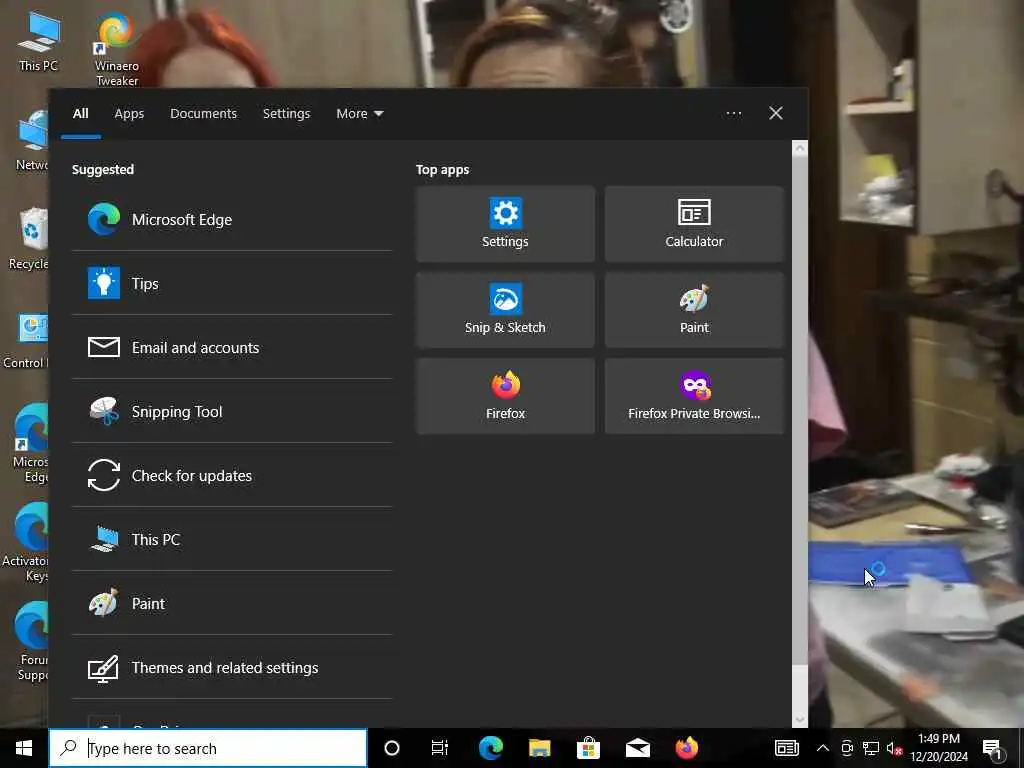The height and width of the screenshot is (768, 1024).
Task: Open This PC in Suggested list
Action: click(232, 539)
